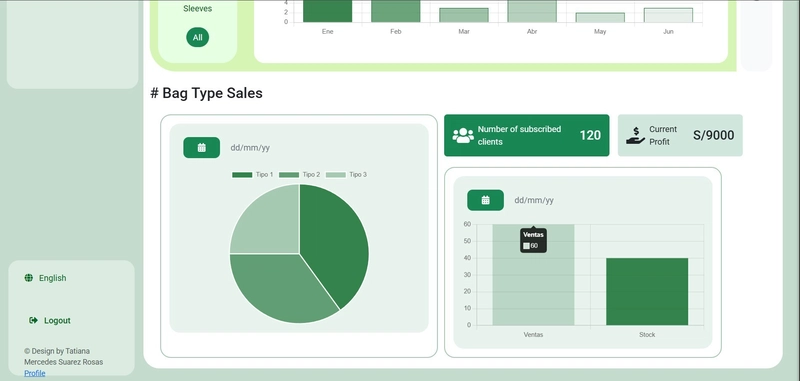Click pie chart dd/mm/yy date field
Viewport: 800px width, 381px height.
250,148
